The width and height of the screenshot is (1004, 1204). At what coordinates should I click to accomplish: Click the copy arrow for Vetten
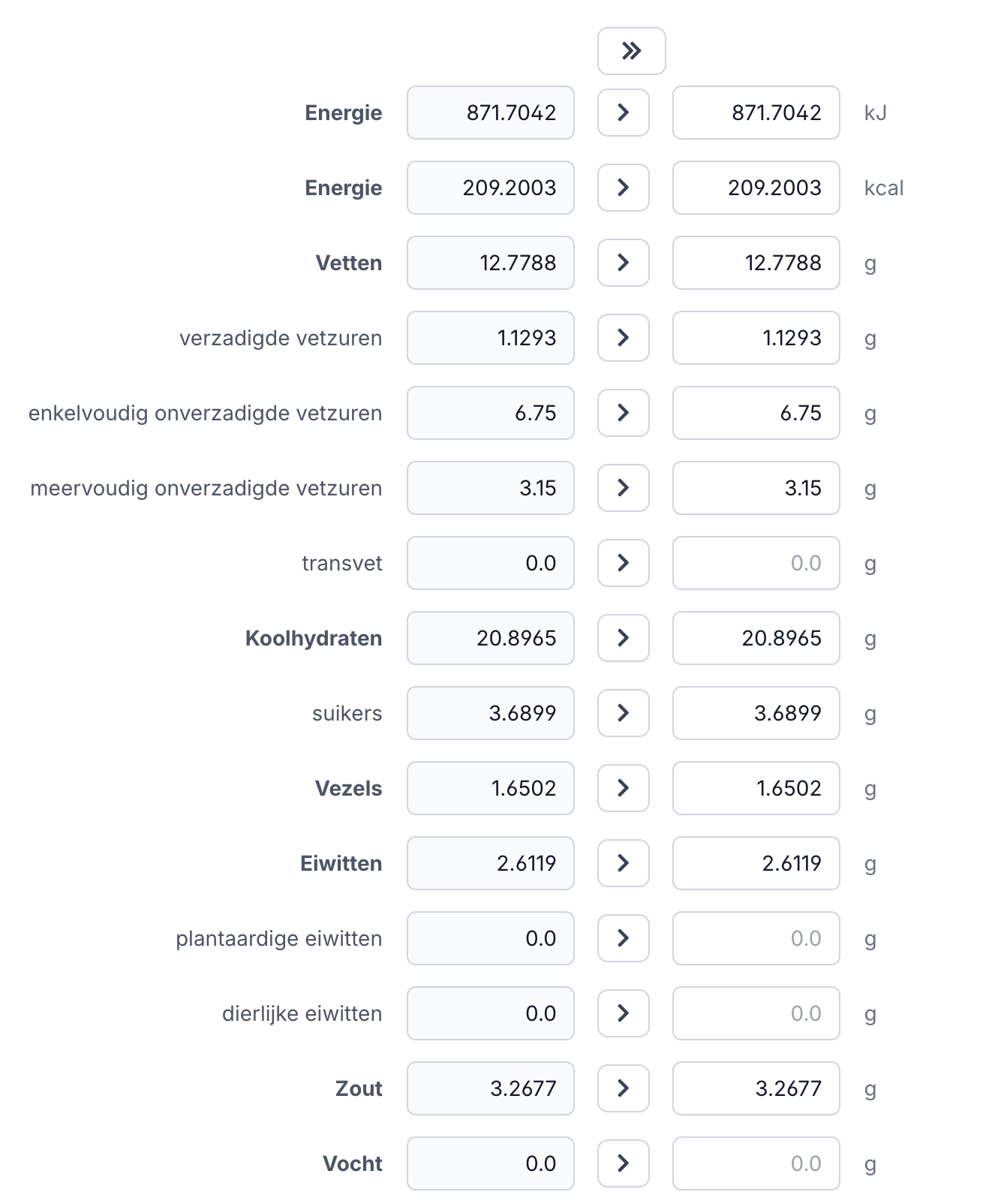[x=623, y=263]
